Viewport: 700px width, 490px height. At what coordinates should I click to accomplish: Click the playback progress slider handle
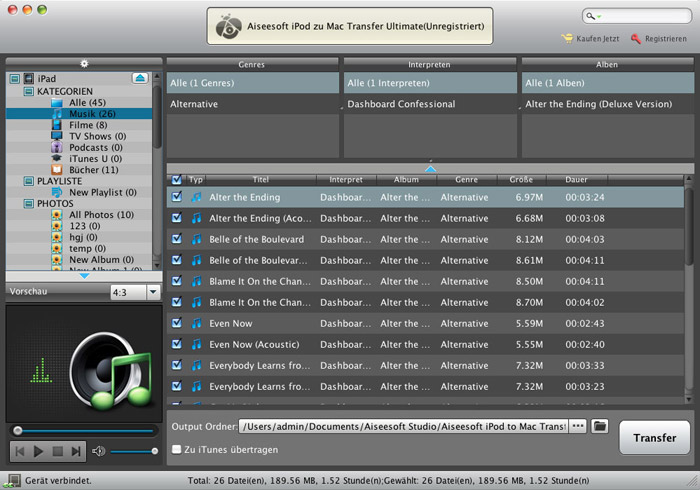click(x=17, y=431)
